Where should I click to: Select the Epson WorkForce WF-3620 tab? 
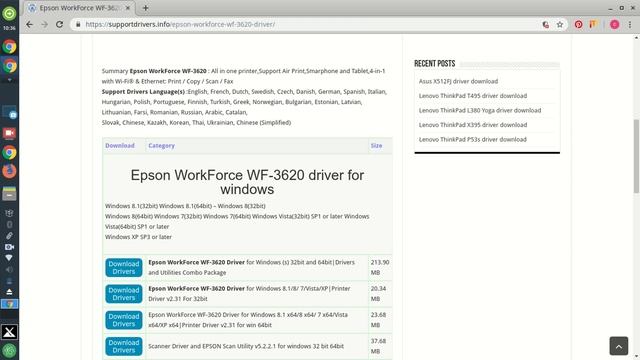pos(79,8)
